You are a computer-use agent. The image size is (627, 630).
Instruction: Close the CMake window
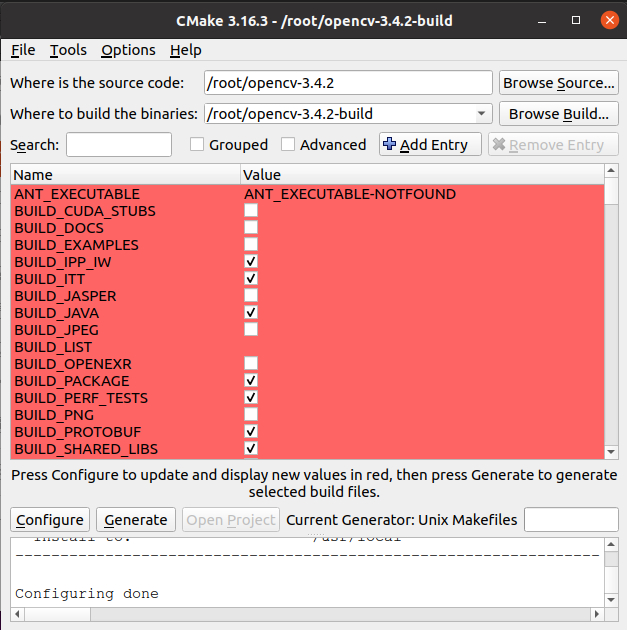609,20
